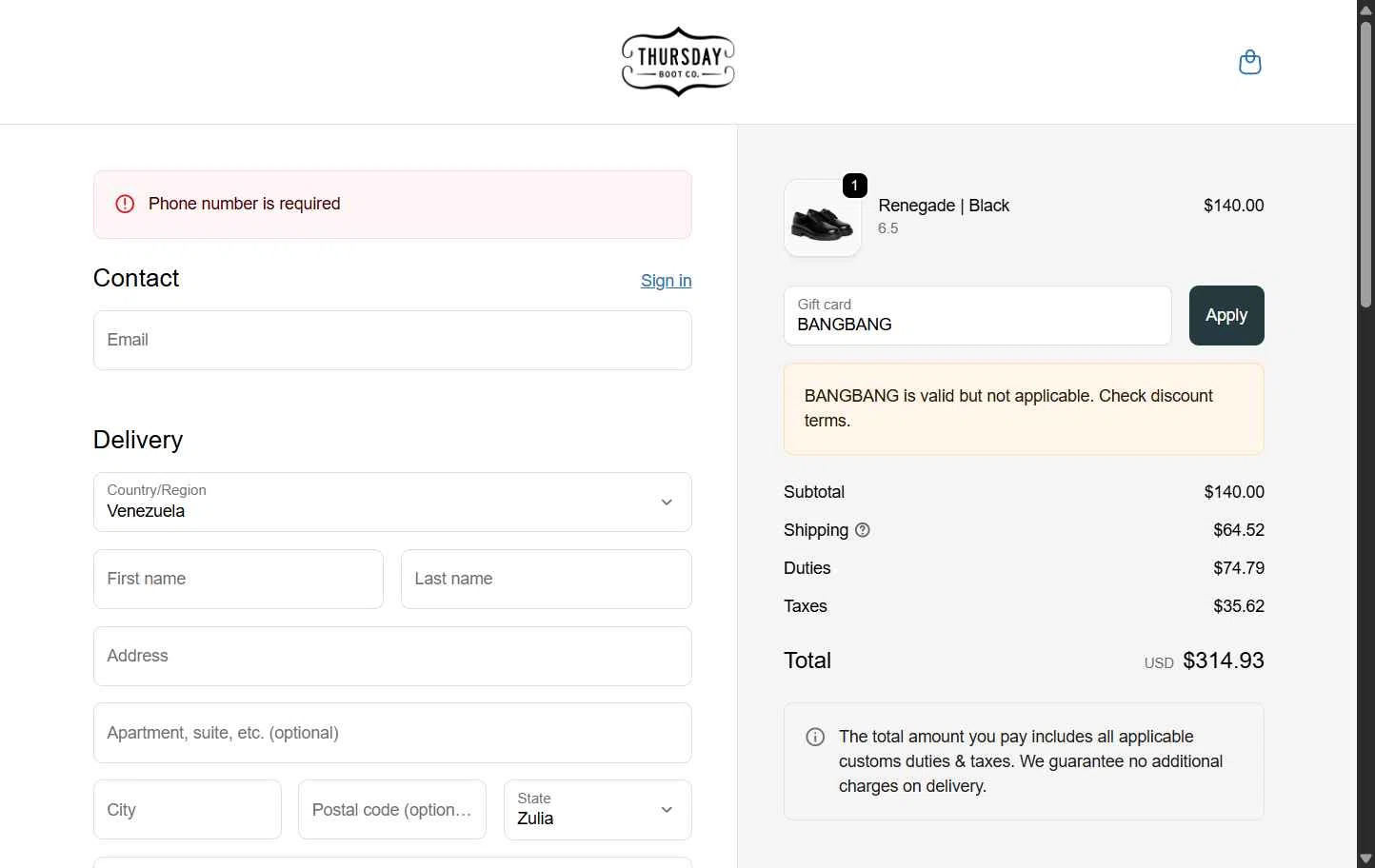Expand the Country/Region dropdown

(392, 503)
